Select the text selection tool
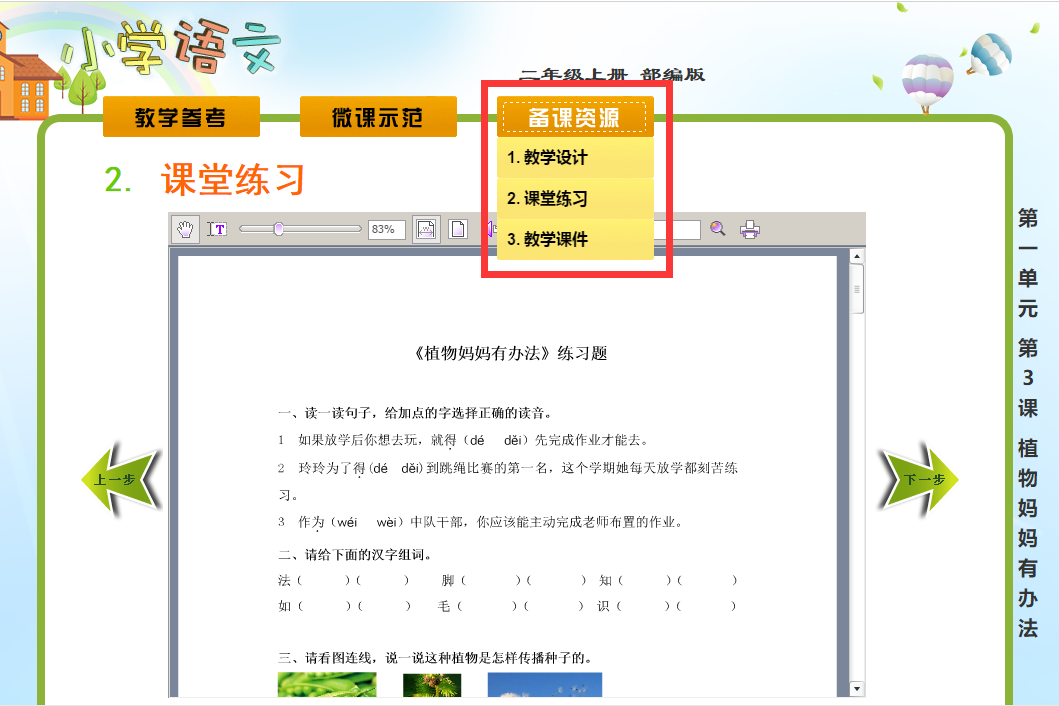 click(x=217, y=230)
